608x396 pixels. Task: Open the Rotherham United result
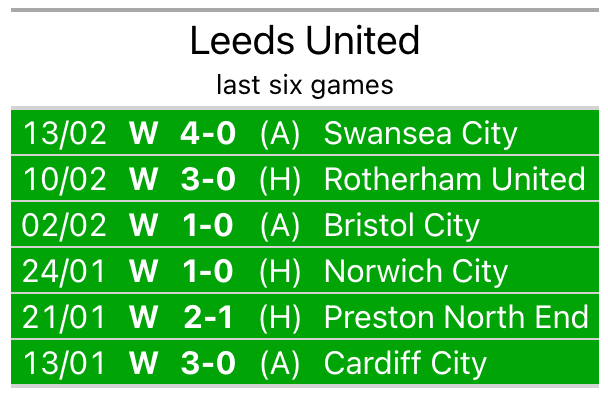pyautogui.click(x=305, y=179)
